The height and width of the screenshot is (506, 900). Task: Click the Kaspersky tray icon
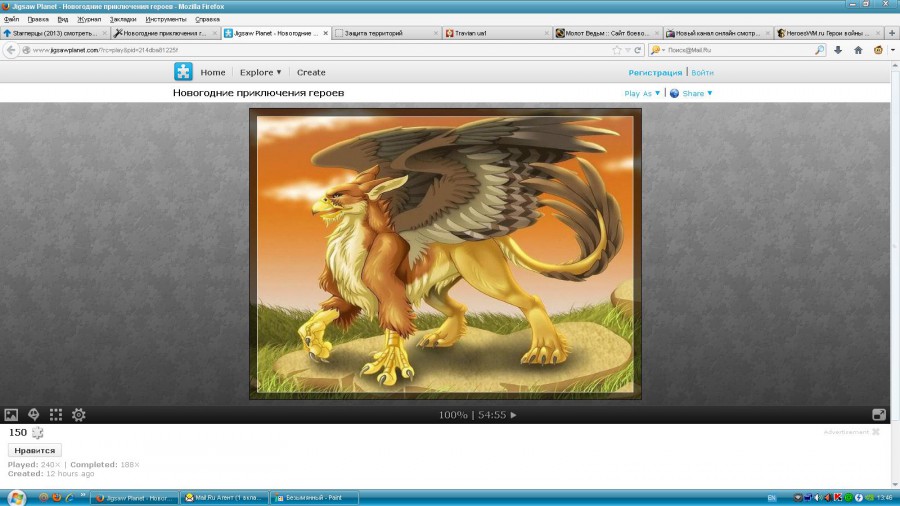tap(838, 498)
